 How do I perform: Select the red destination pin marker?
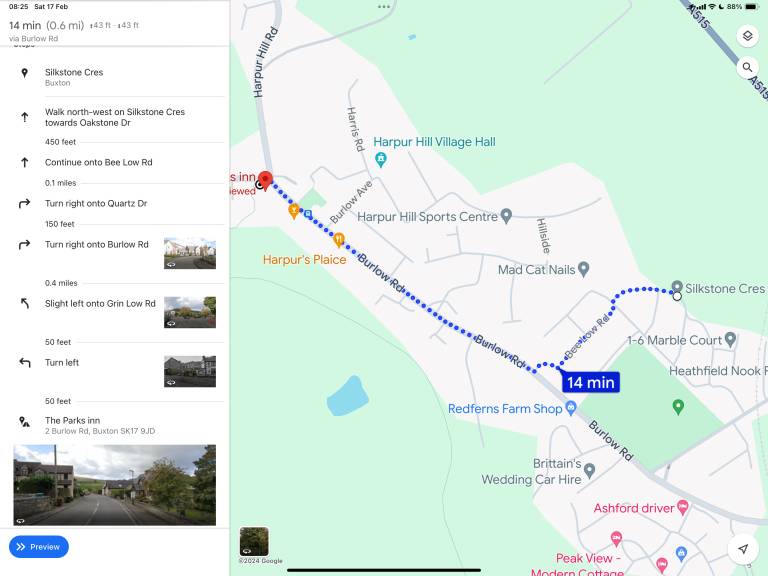266,180
